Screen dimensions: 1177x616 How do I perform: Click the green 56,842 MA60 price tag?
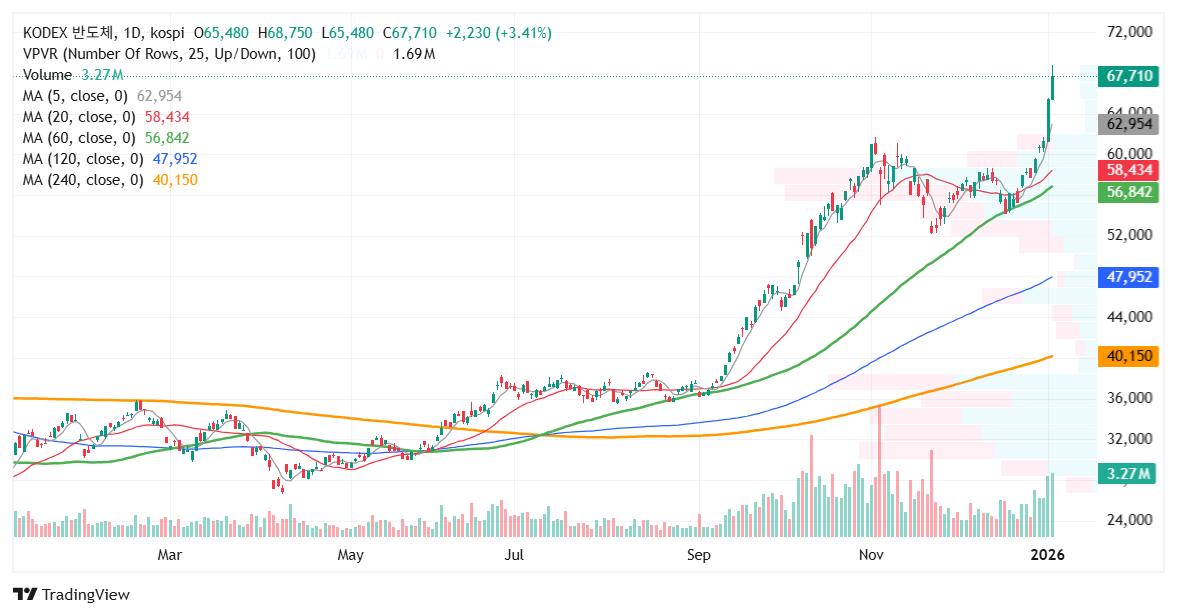pyautogui.click(x=1128, y=192)
